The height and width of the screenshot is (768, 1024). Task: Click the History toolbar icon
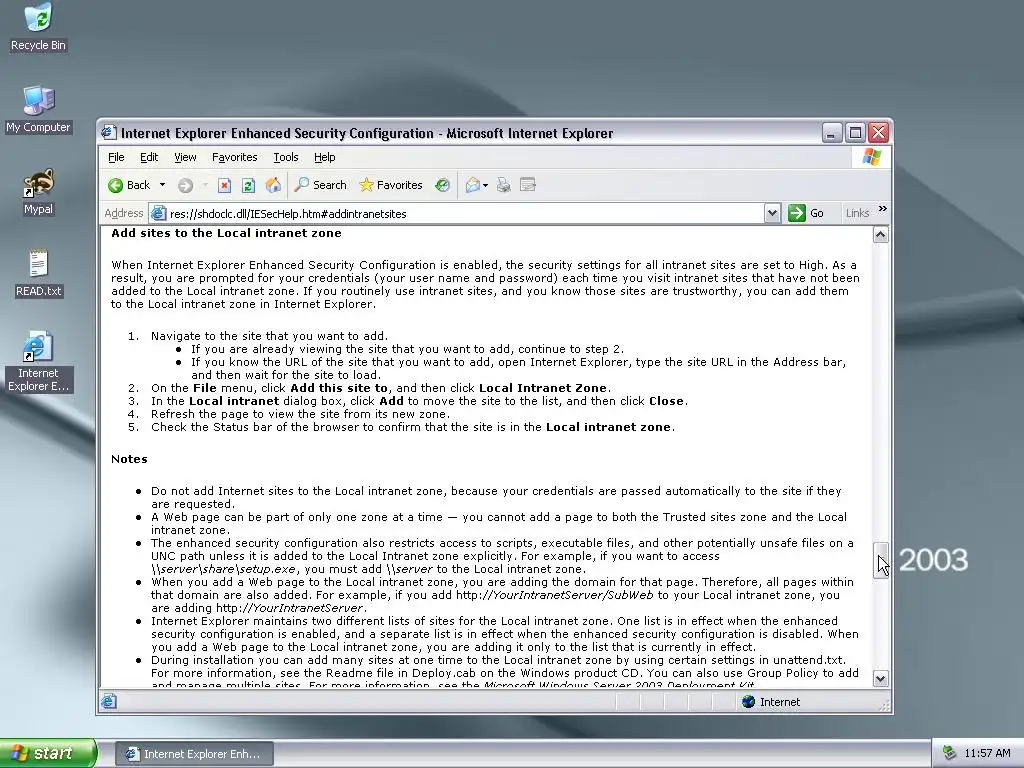click(x=443, y=185)
